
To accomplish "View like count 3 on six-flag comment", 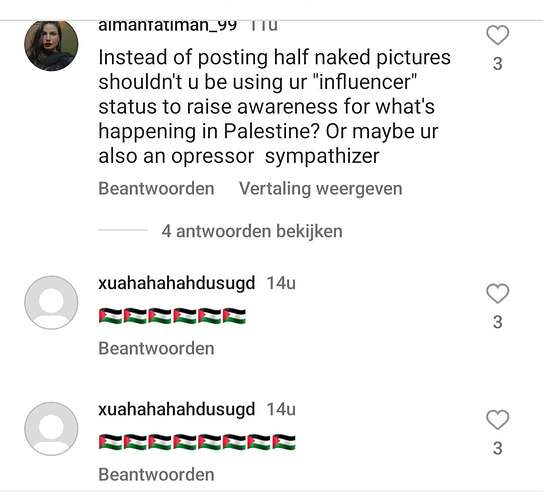I will (x=498, y=322).
